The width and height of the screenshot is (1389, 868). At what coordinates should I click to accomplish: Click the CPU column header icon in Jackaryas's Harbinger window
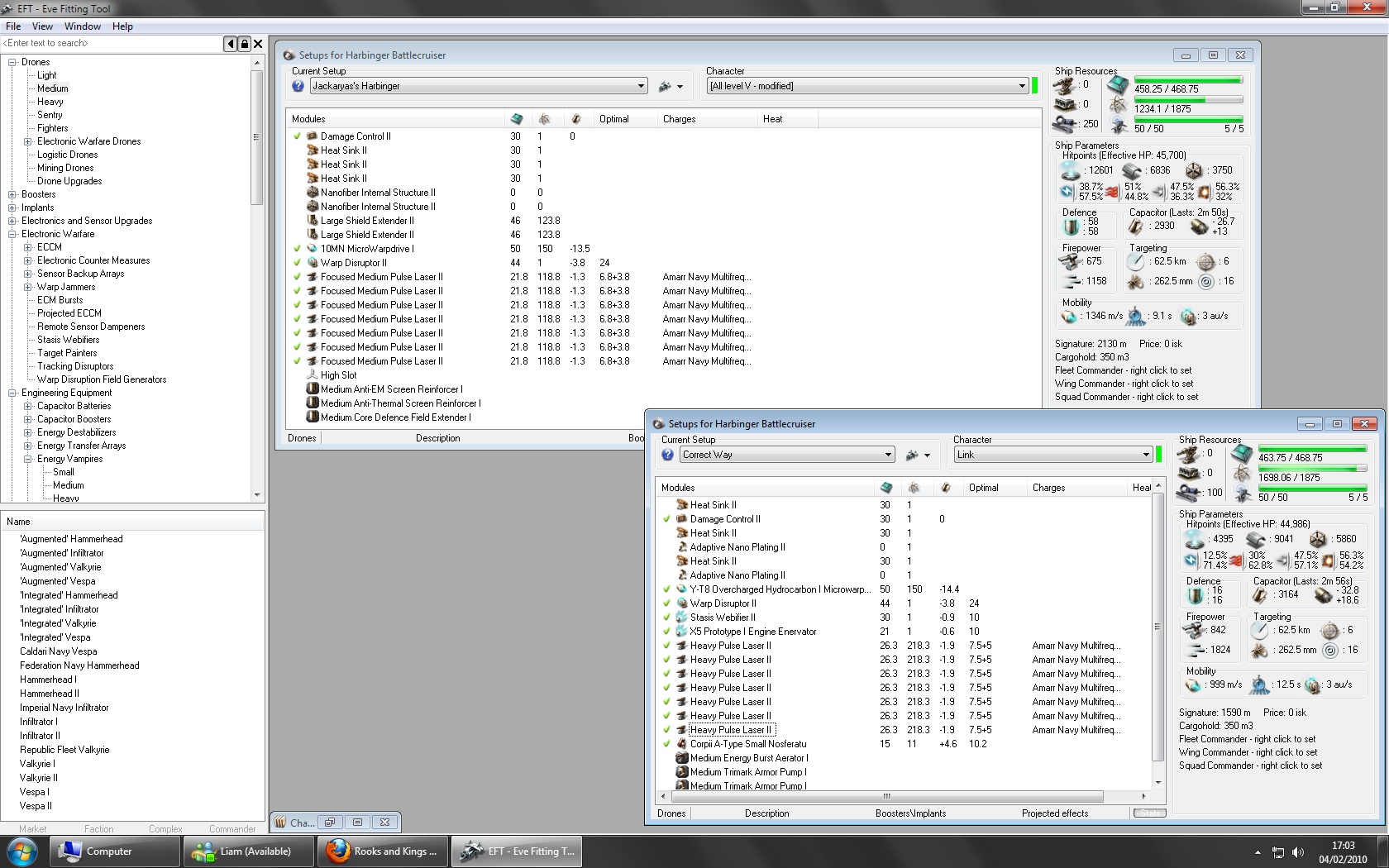(517, 119)
